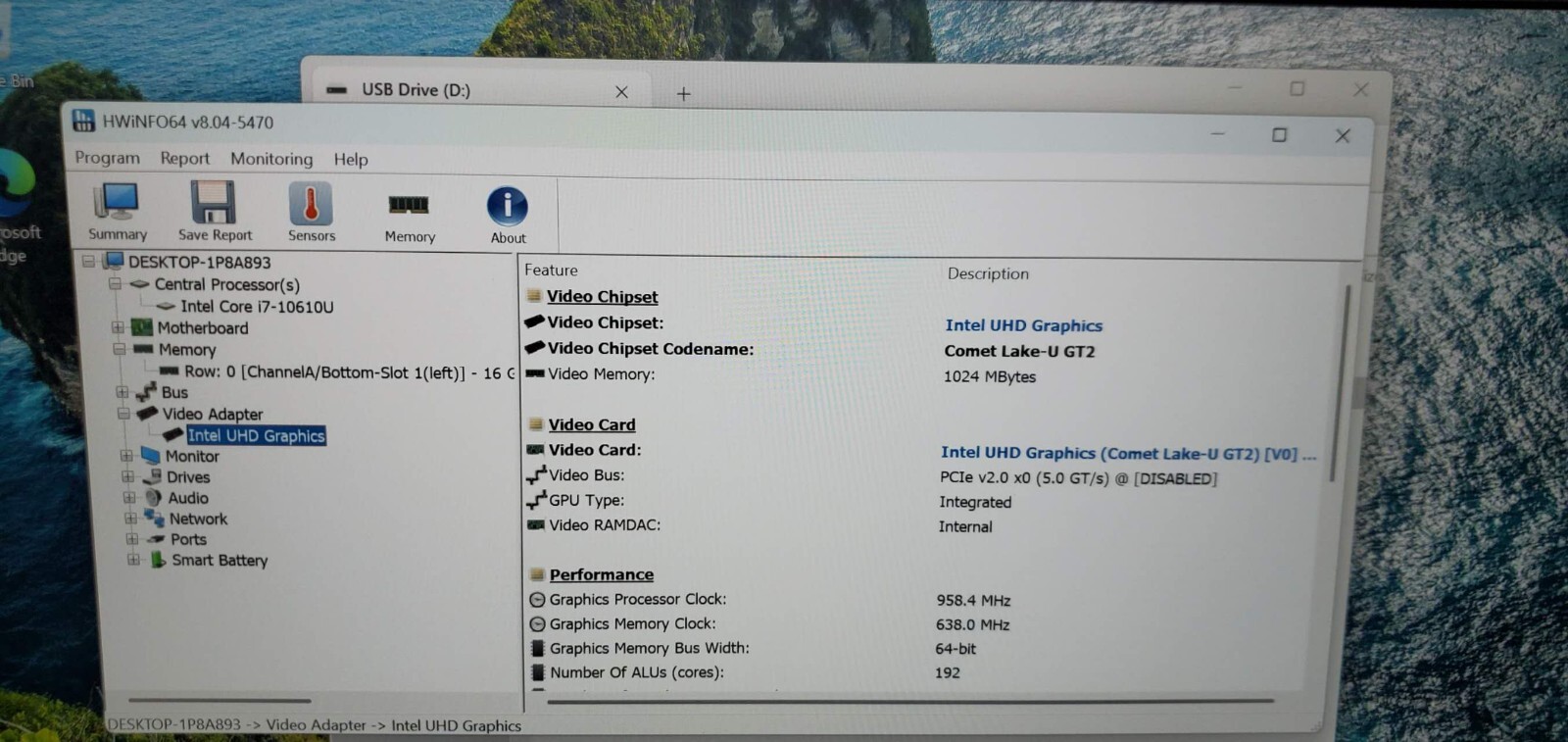Click the 638.0 MHz memory clock value
Viewport: 1568px width, 742px height.
[x=972, y=624]
